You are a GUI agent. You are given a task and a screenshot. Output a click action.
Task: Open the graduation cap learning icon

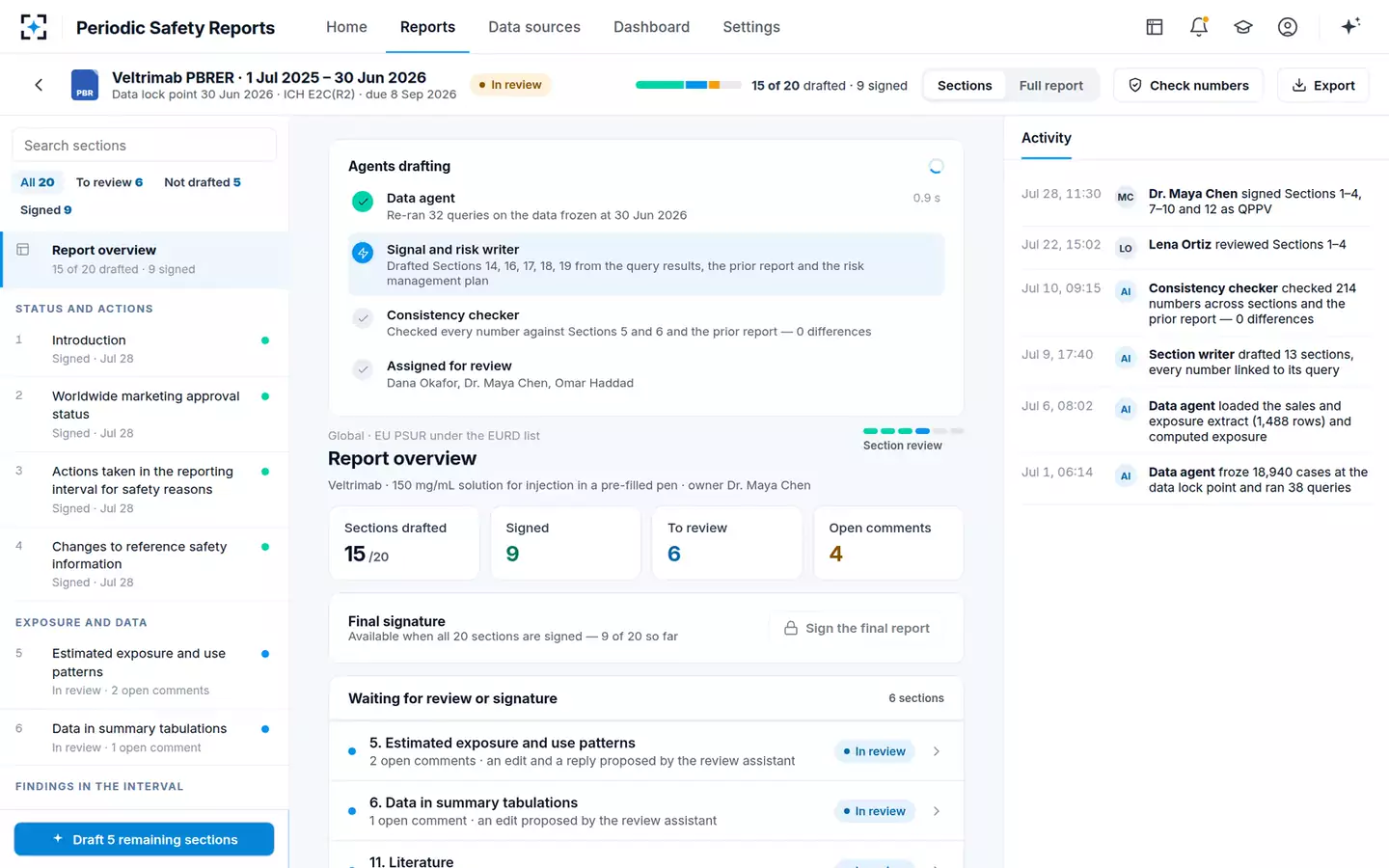click(x=1243, y=27)
